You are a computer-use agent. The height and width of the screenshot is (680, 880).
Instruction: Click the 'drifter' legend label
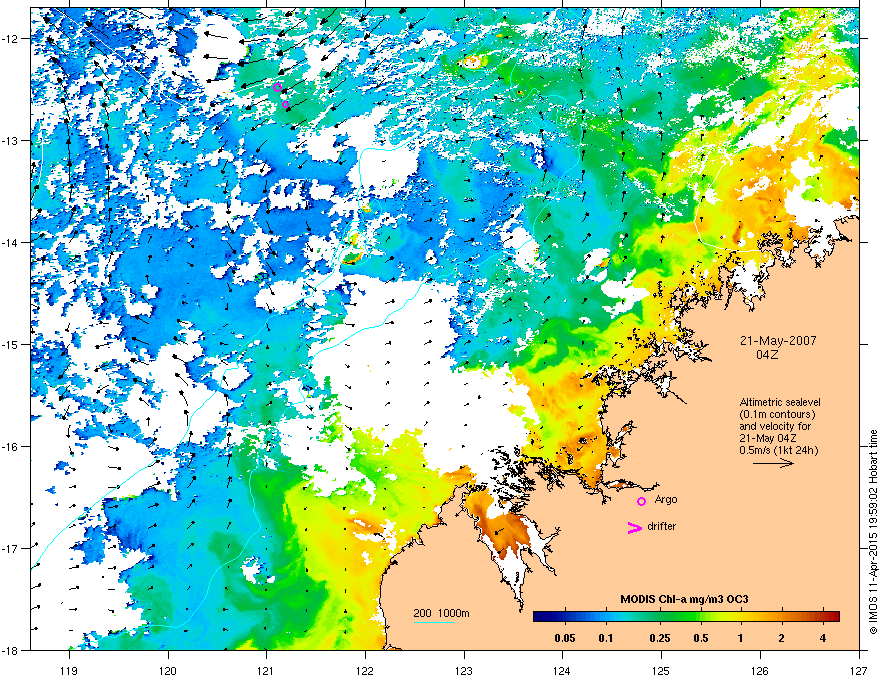[662, 526]
